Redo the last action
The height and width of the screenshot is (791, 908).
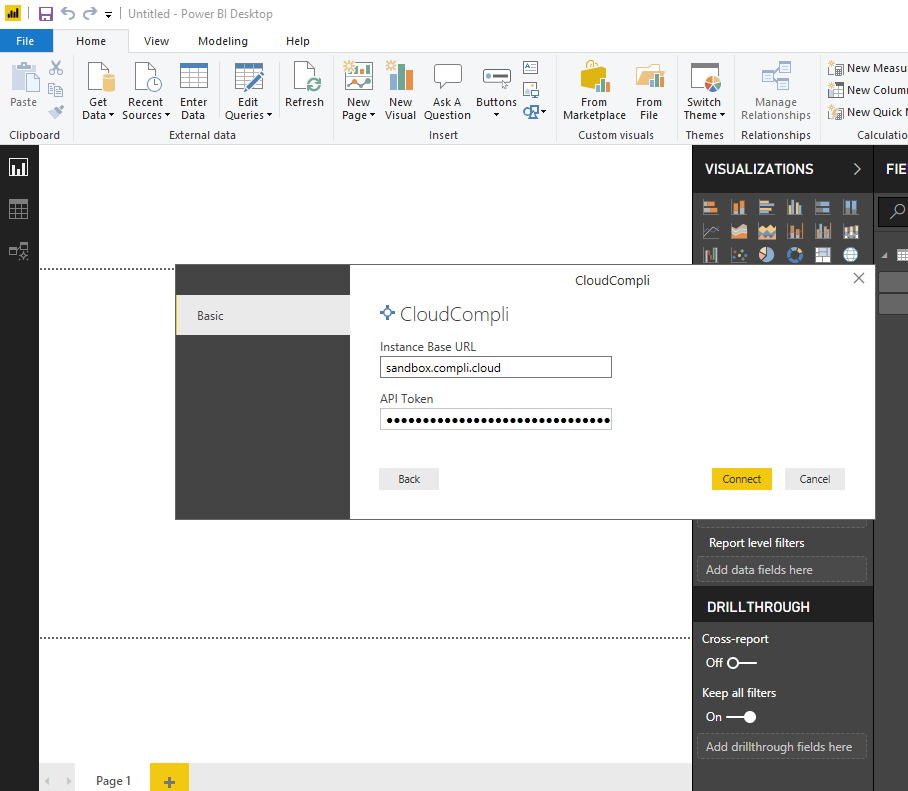[x=90, y=13]
